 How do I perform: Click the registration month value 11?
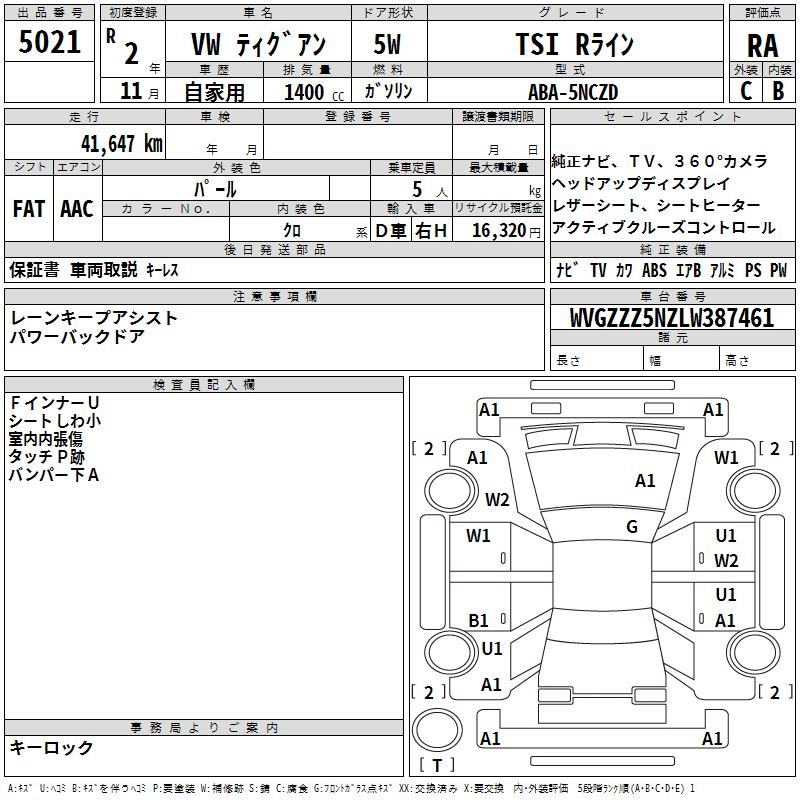(x=131, y=91)
